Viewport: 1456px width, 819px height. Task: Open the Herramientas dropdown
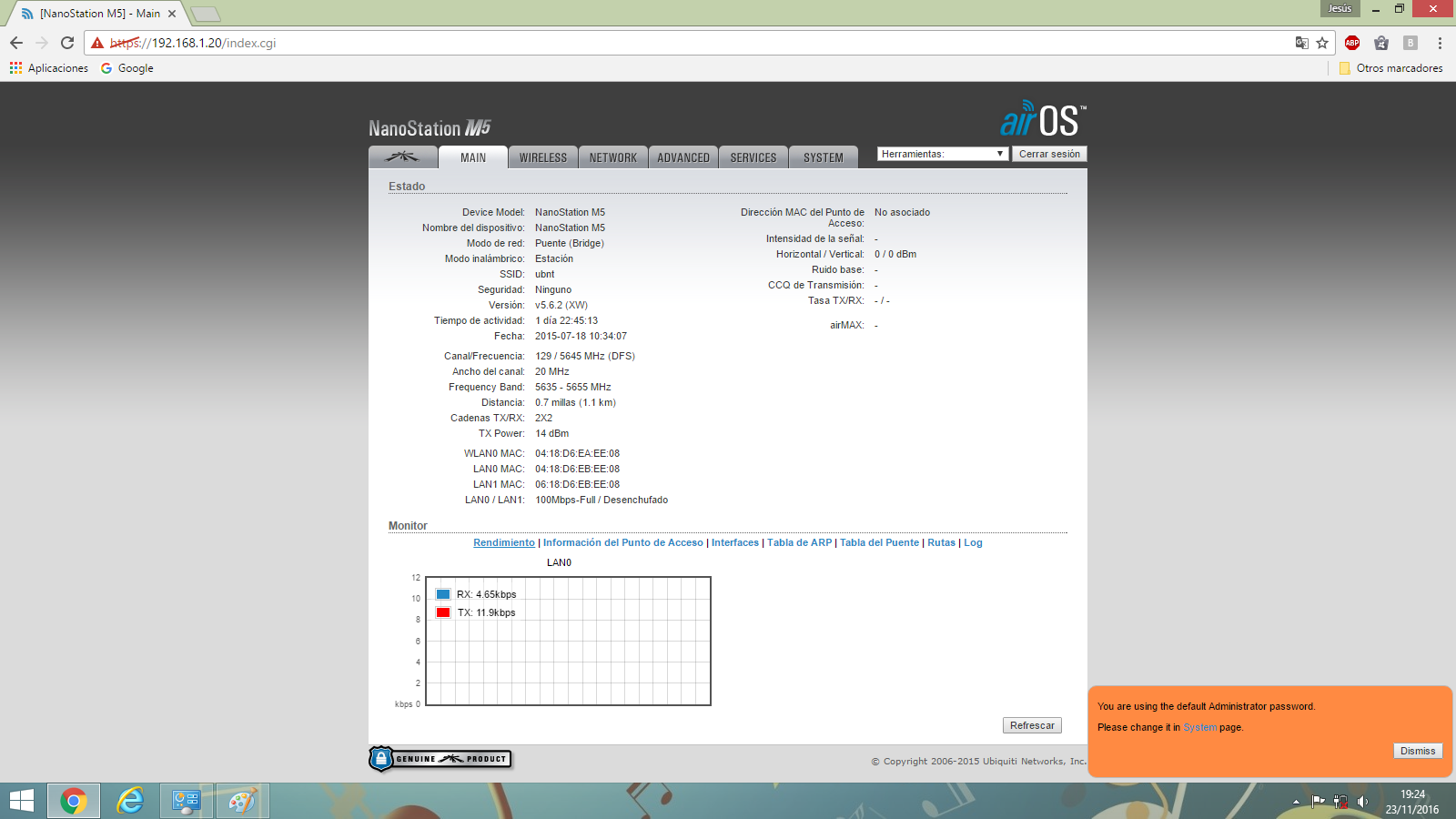(x=943, y=154)
